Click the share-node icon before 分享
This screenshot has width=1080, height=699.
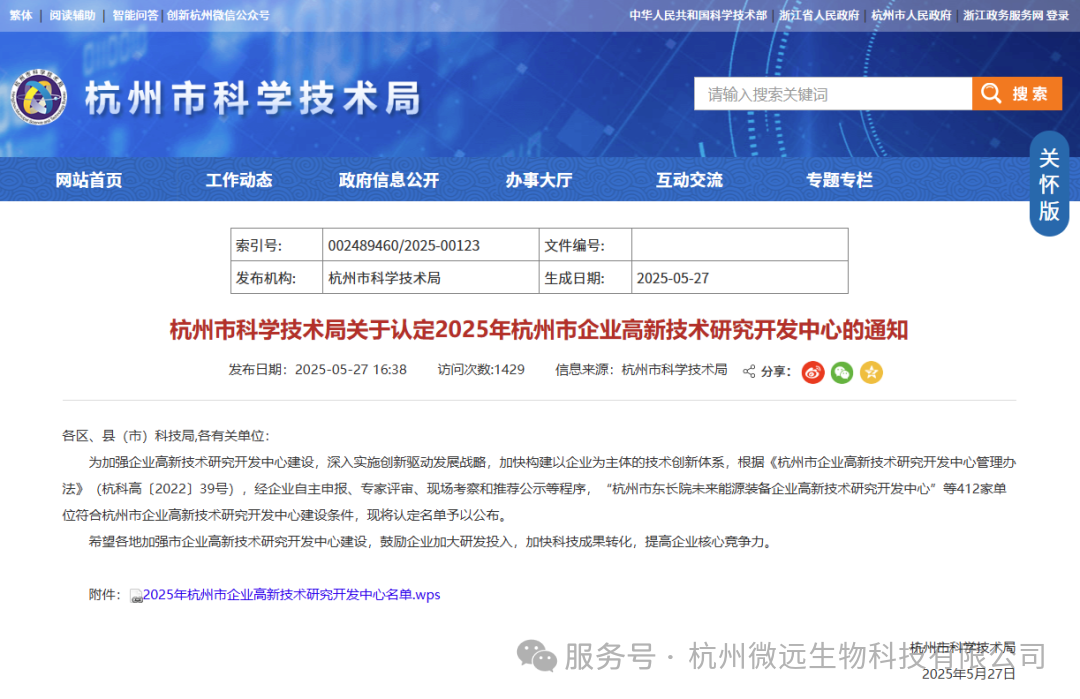point(747,371)
